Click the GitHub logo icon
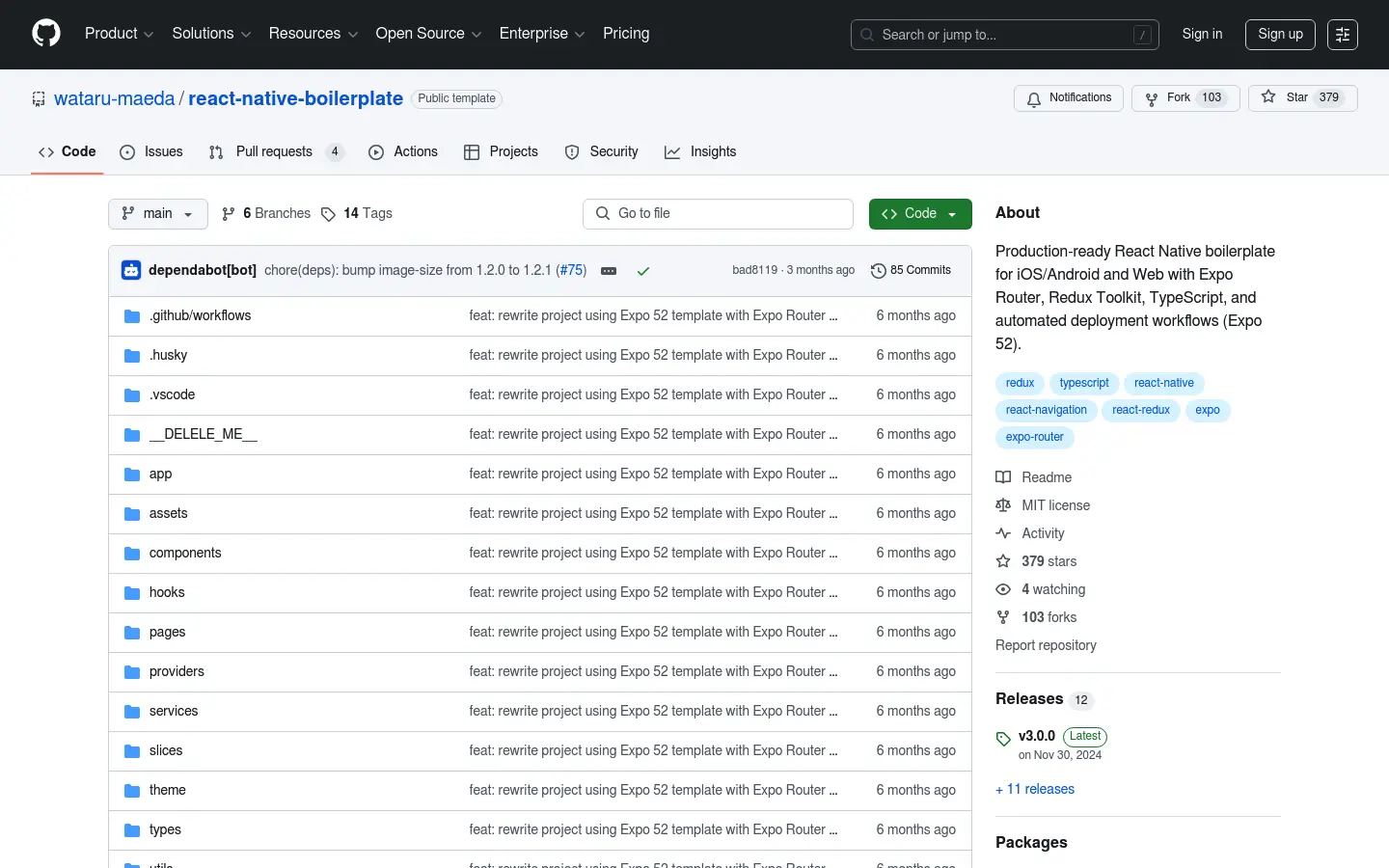 46,34
